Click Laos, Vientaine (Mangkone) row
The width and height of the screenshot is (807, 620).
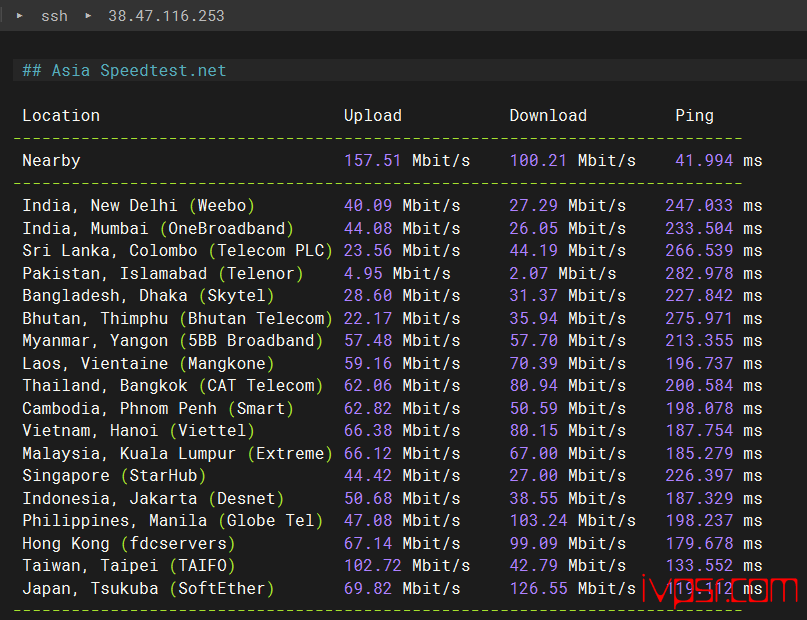click(392, 363)
